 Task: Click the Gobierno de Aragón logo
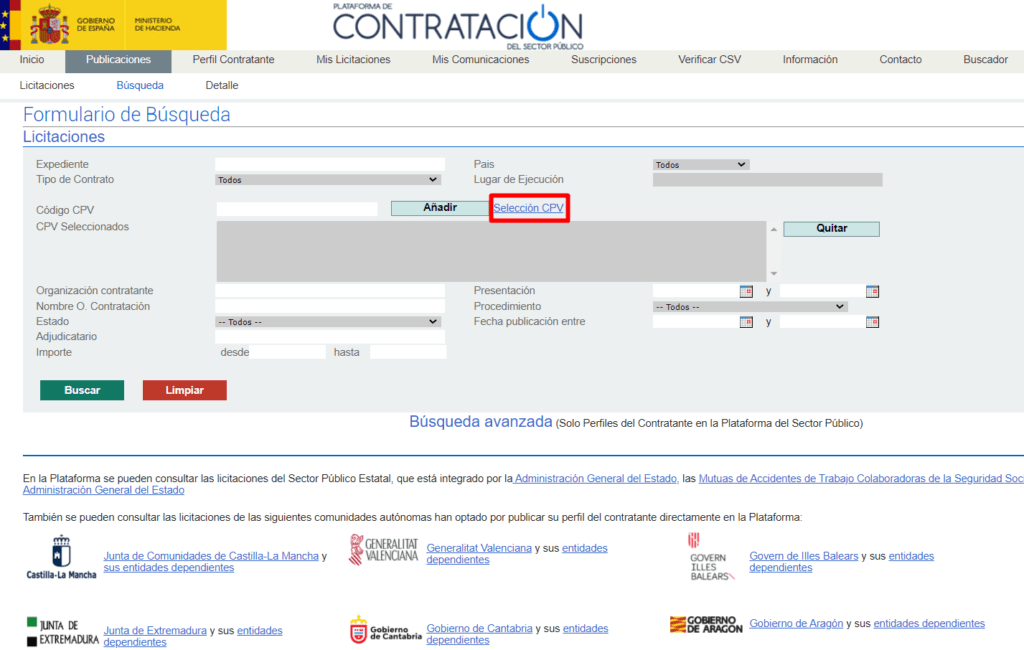pos(706,625)
